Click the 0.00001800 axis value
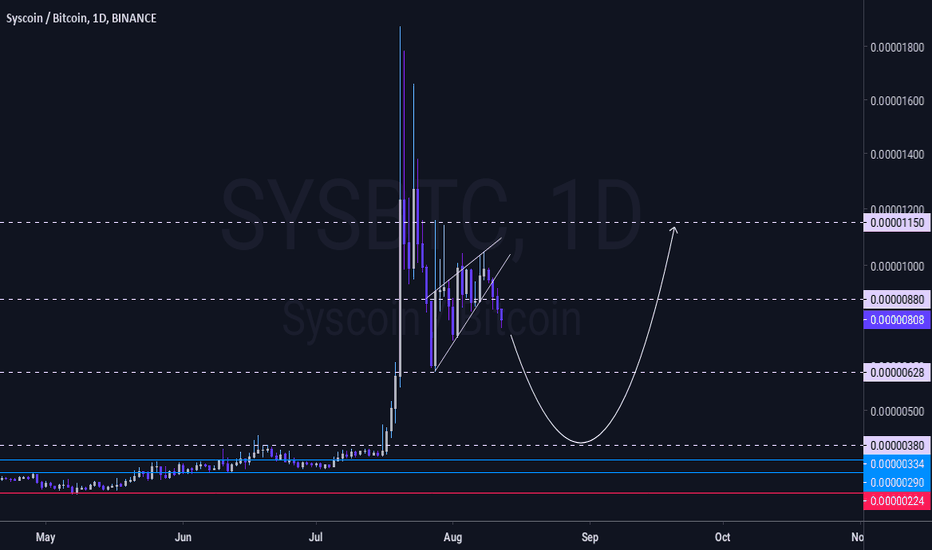Image resolution: width=932 pixels, height=550 pixels. (x=897, y=48)
